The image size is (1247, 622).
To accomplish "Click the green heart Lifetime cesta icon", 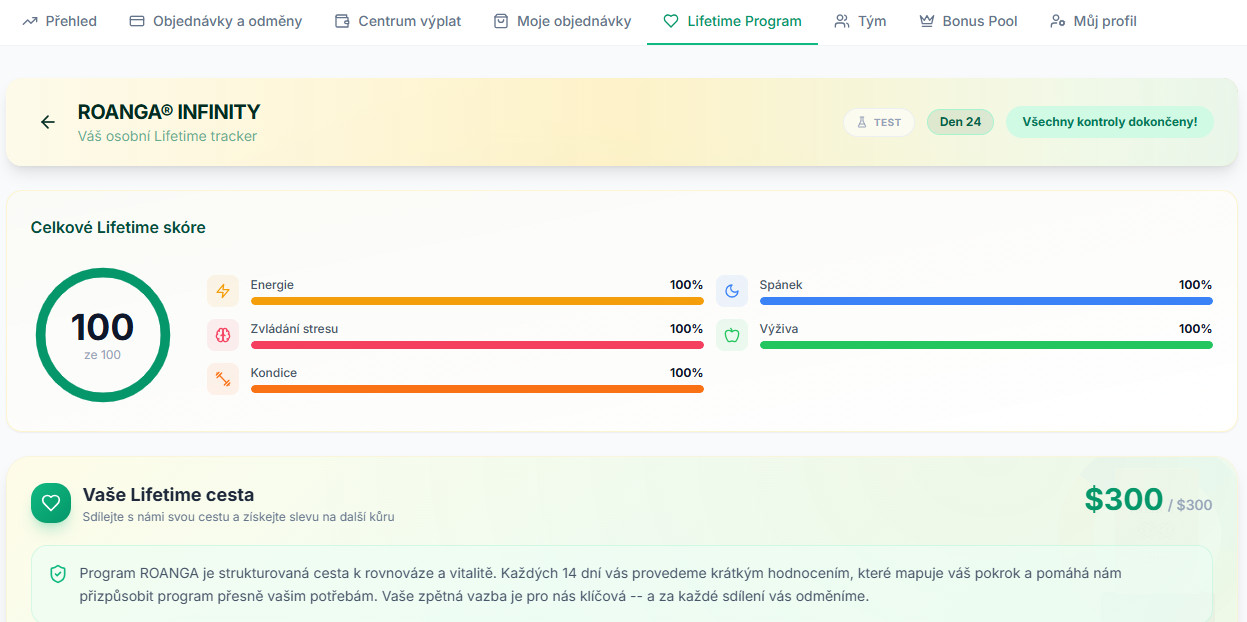I will 51,502.
